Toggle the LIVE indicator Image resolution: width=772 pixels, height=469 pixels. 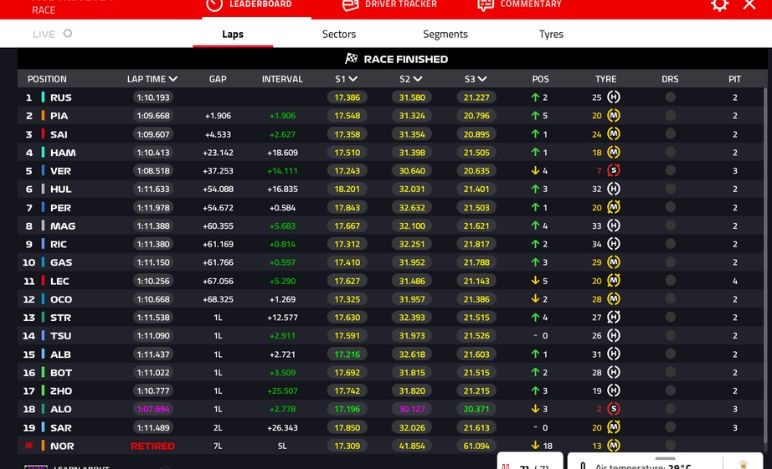[x=67, y=34]
